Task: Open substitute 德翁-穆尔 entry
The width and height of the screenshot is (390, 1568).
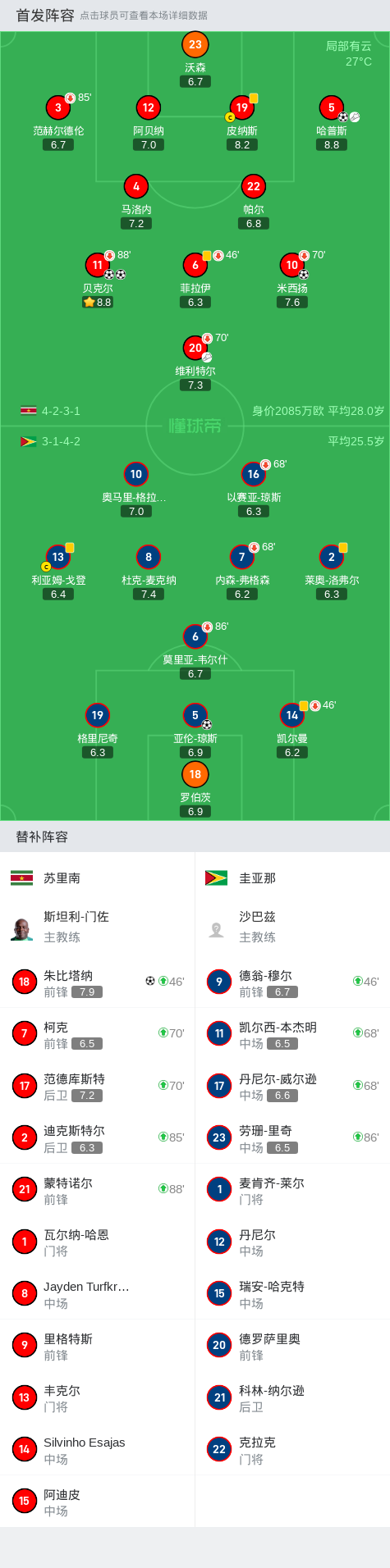Action: click(x=292, y=982)
